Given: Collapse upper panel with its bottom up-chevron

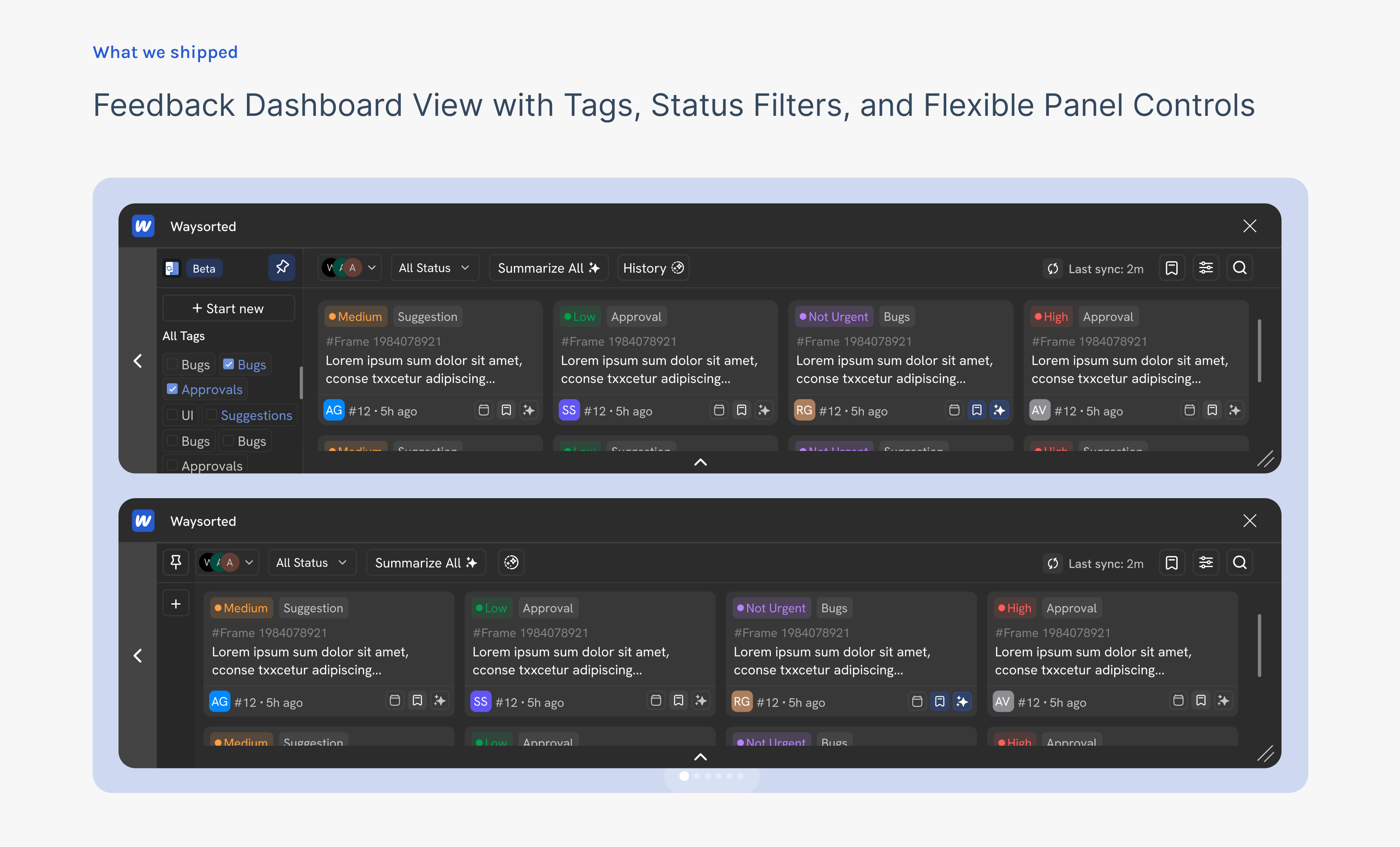Looking at the screenshot, I should pos(701,462).
